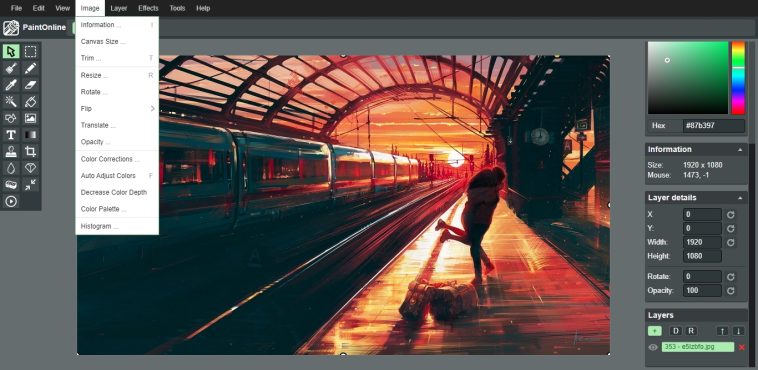Open the Effects menu

(148, 8)
